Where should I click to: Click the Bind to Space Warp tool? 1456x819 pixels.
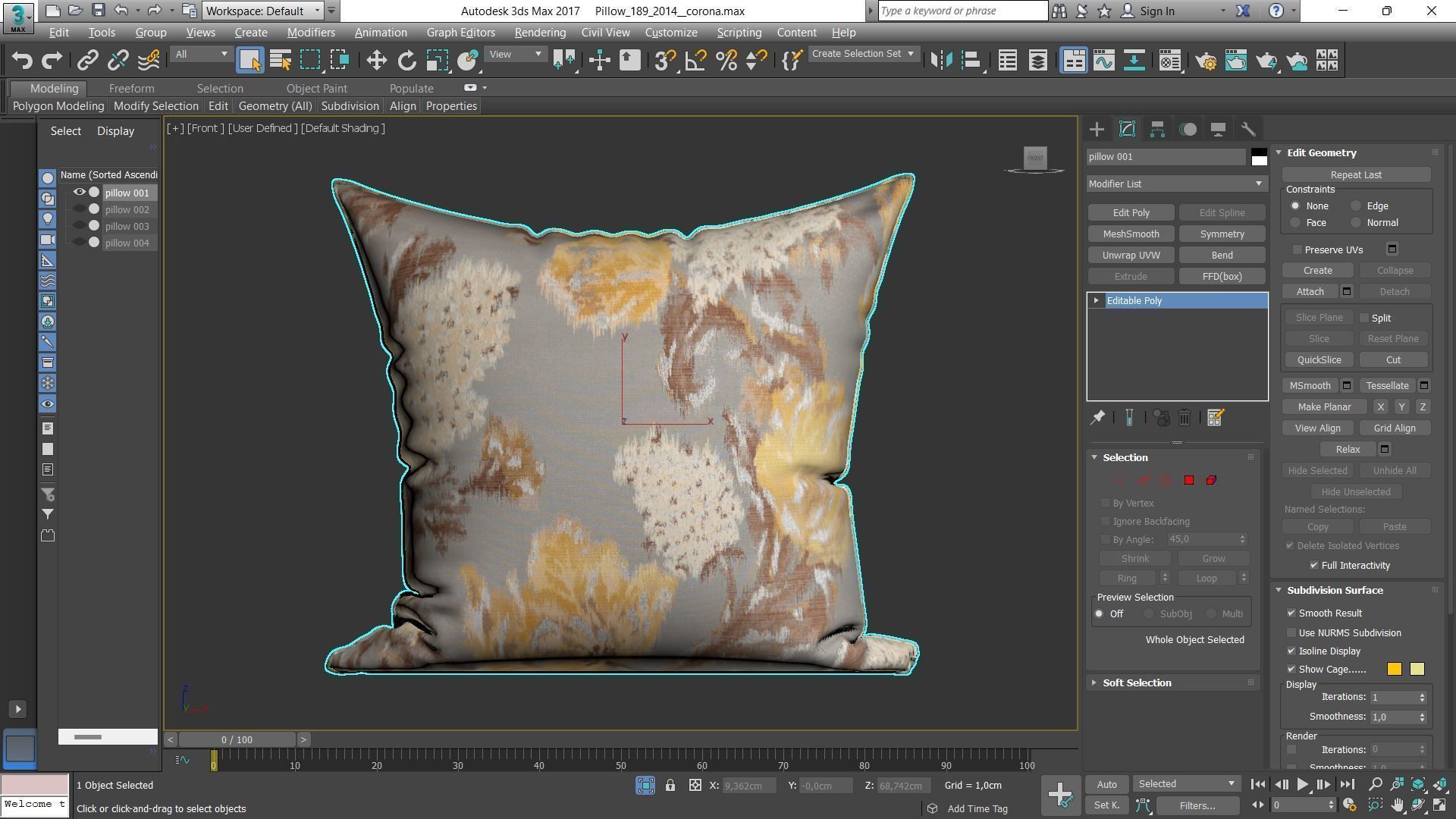click(x=149, y=61)
